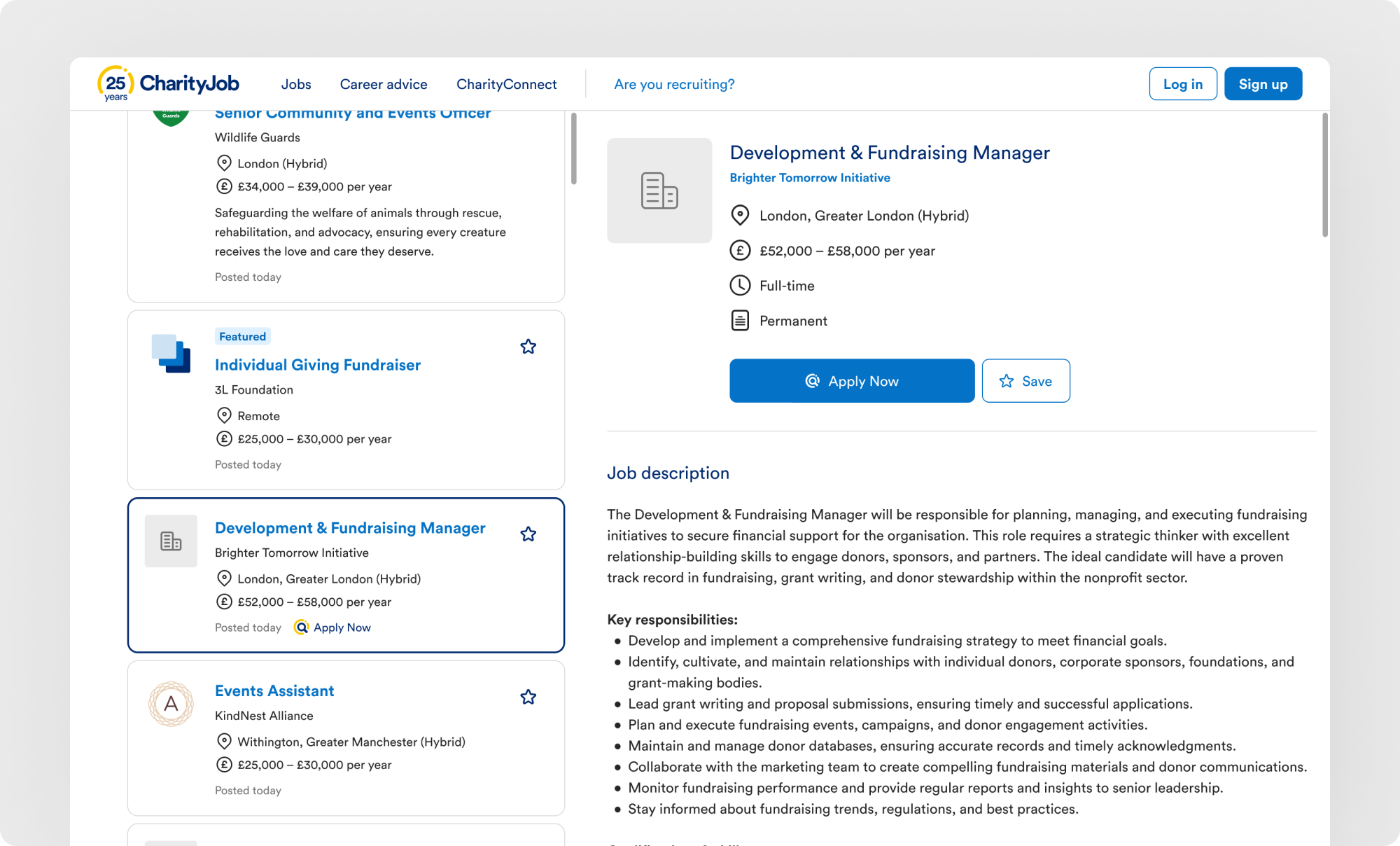Open the Jobs menu item

click(x=296, y=83)
